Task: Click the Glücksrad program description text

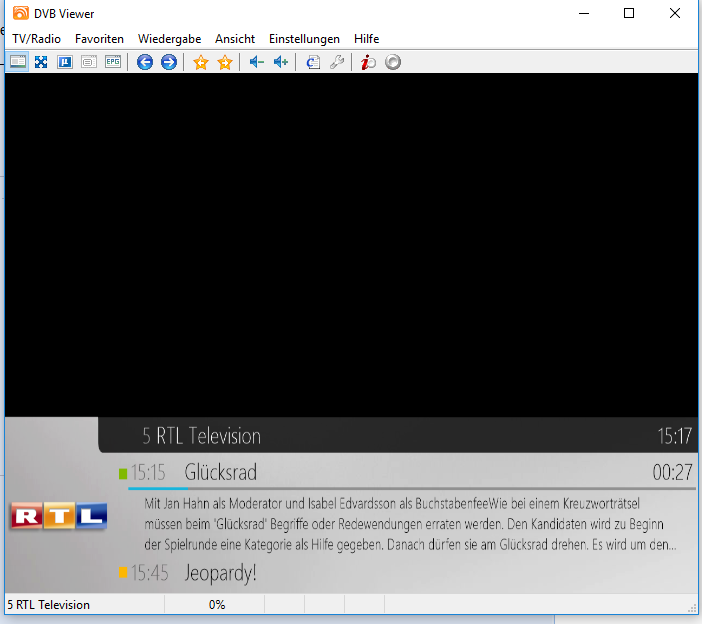Action: 410,524
